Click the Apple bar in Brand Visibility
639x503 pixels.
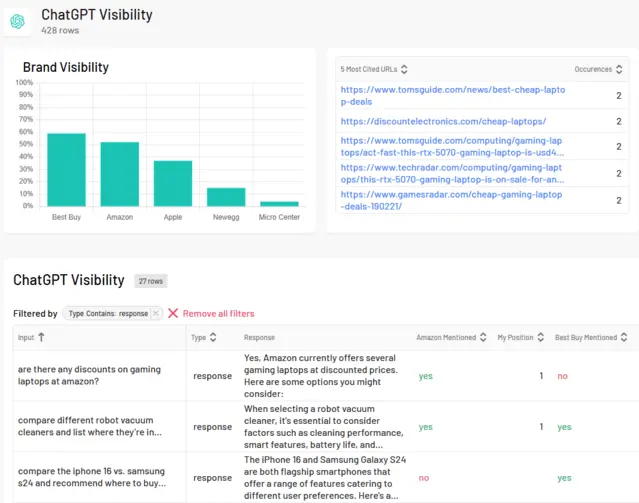(x=173, y=183)
